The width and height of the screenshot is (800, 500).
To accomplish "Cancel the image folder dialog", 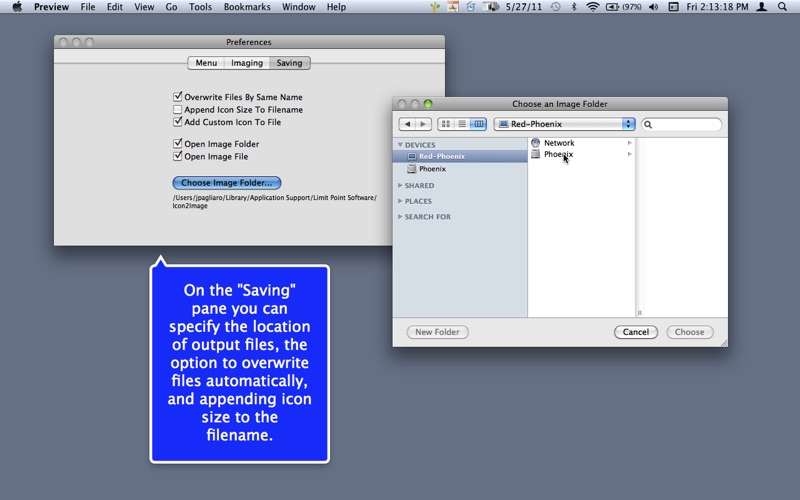I will pyautogui.click(x=636, y=332).
